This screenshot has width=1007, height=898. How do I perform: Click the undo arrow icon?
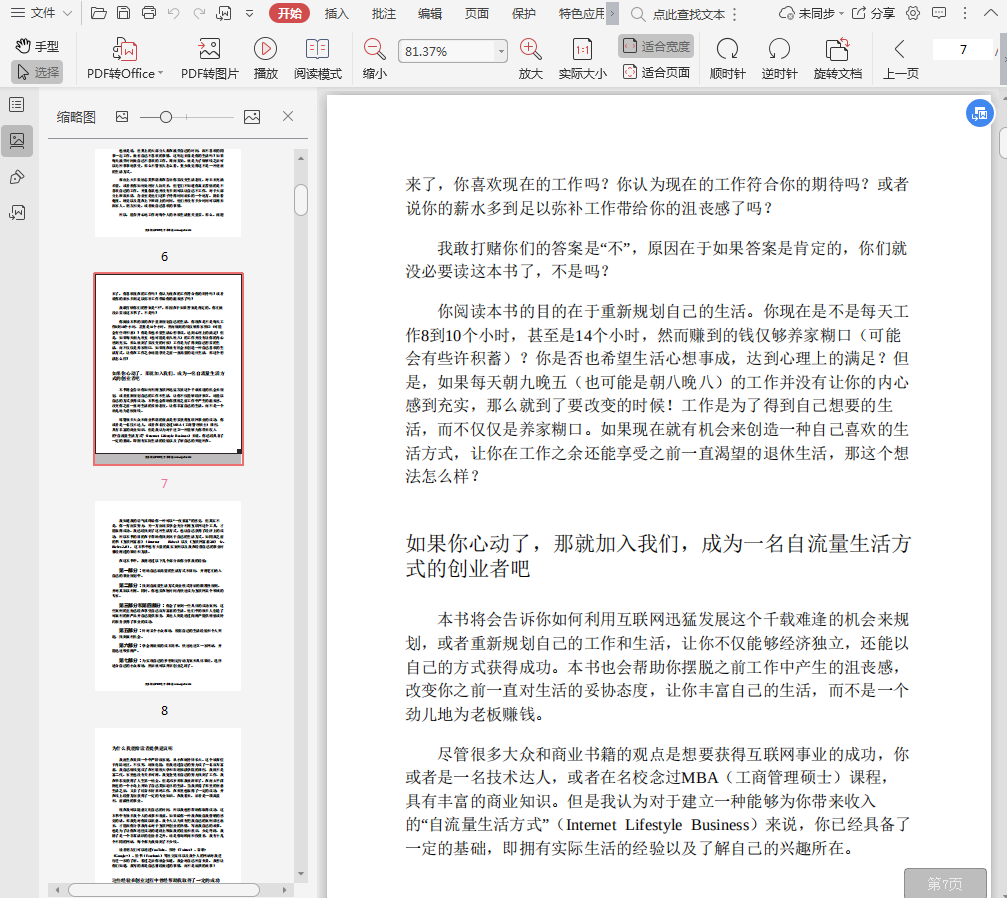[173, 13]
